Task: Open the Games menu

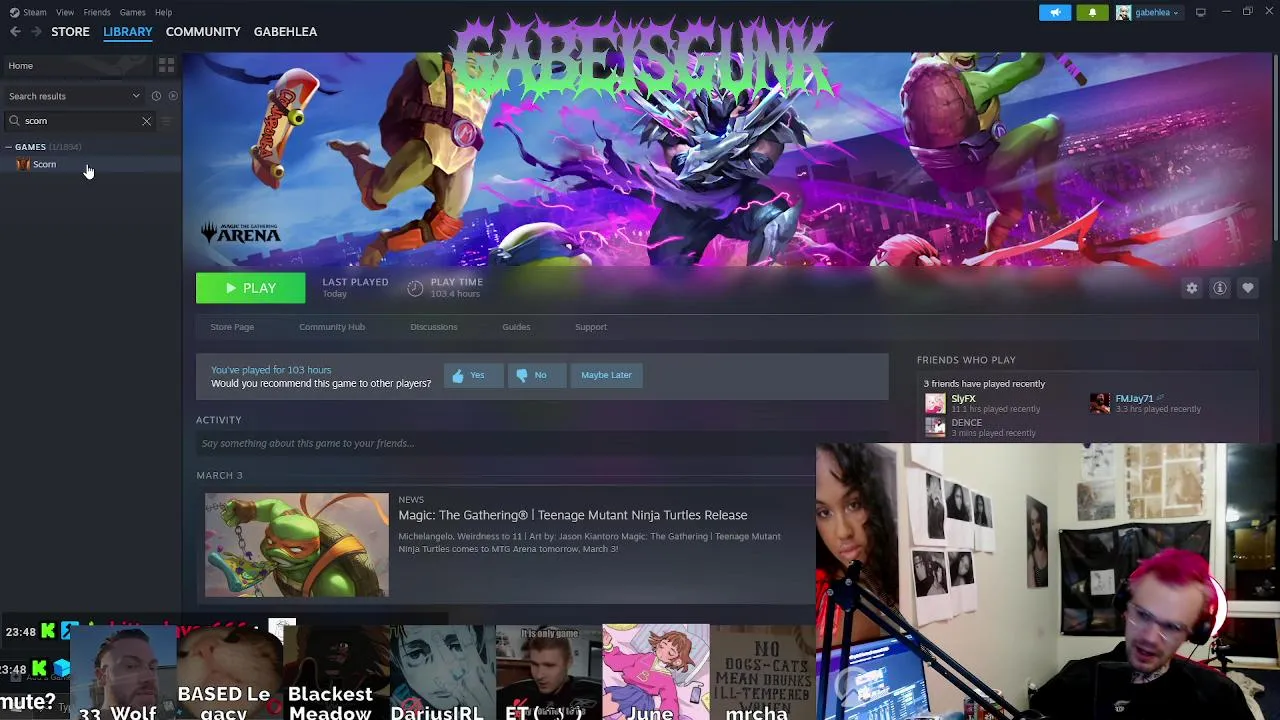Action: coord(132,12)
